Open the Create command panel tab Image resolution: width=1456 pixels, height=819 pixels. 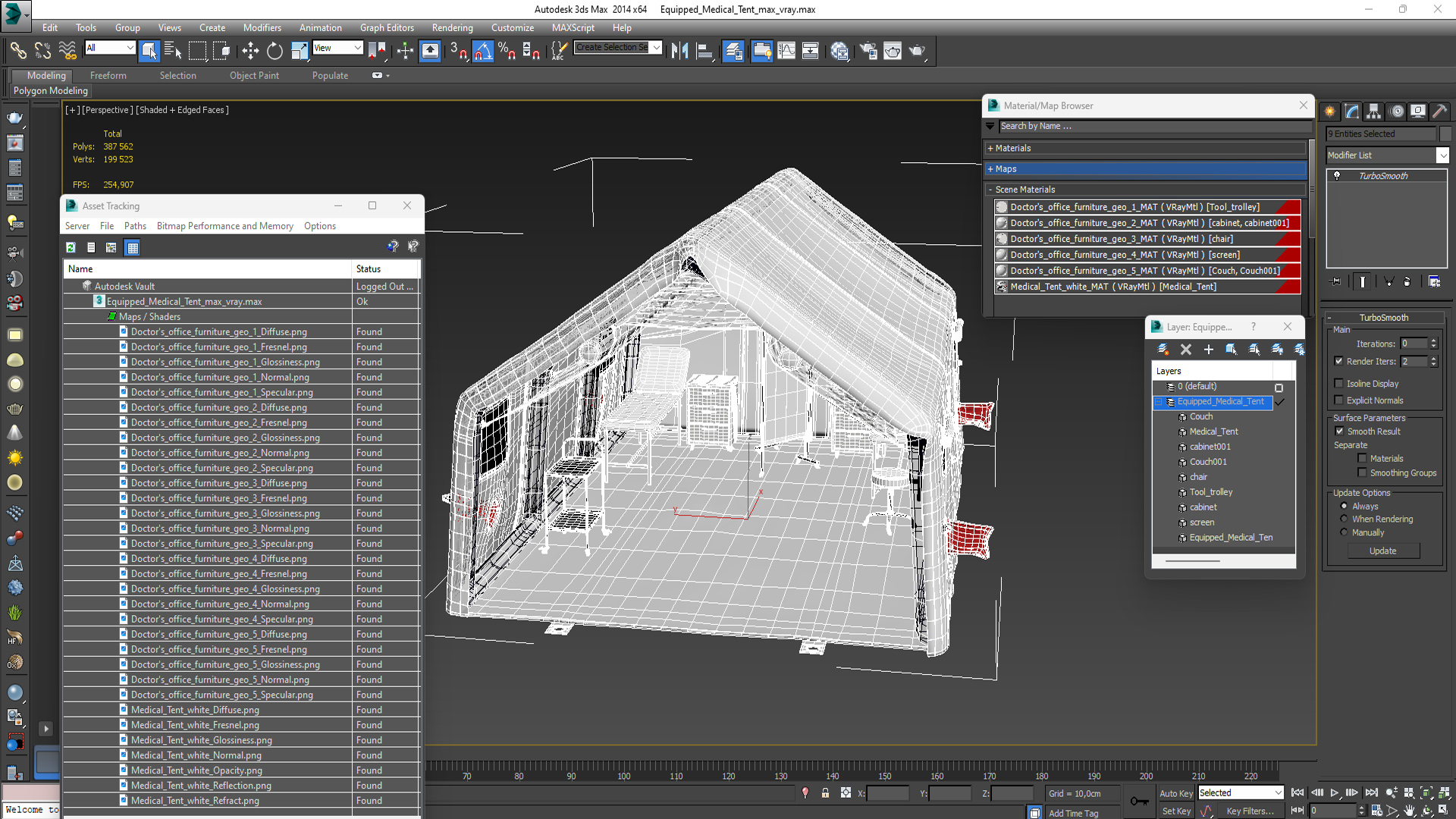(x=1330, y=111)
